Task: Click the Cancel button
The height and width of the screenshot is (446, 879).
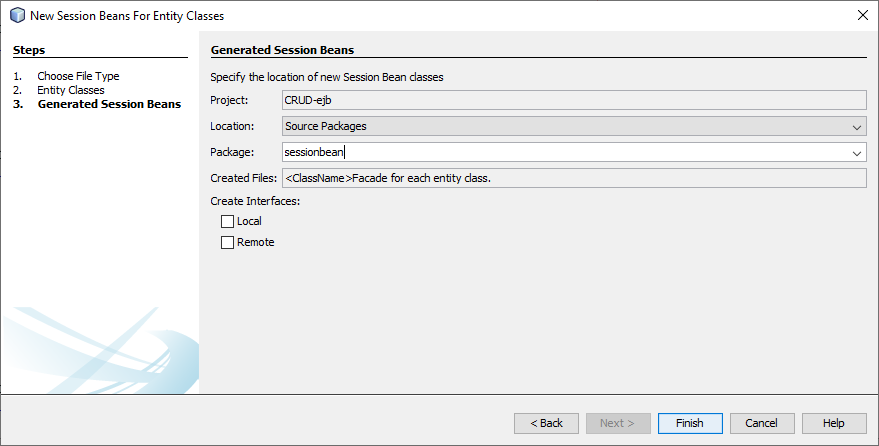Action: tap(761, 423)
